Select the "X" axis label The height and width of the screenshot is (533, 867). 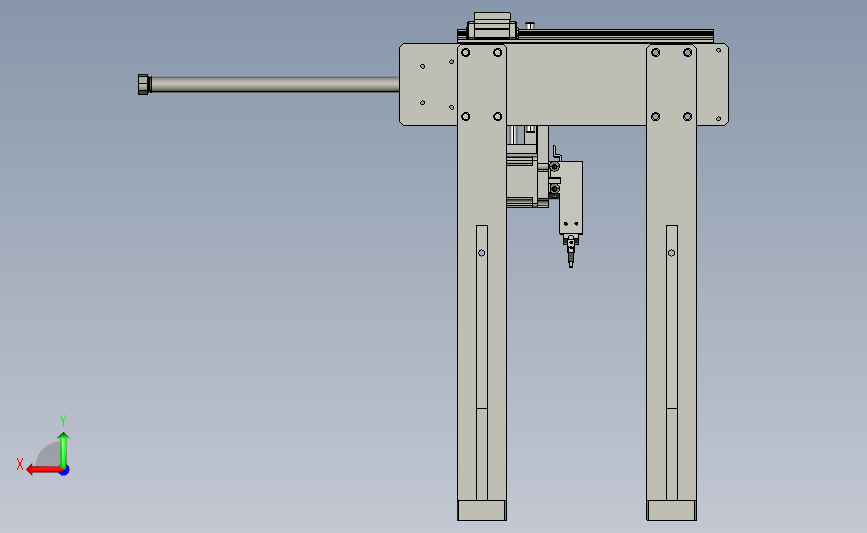pos(20,464)
